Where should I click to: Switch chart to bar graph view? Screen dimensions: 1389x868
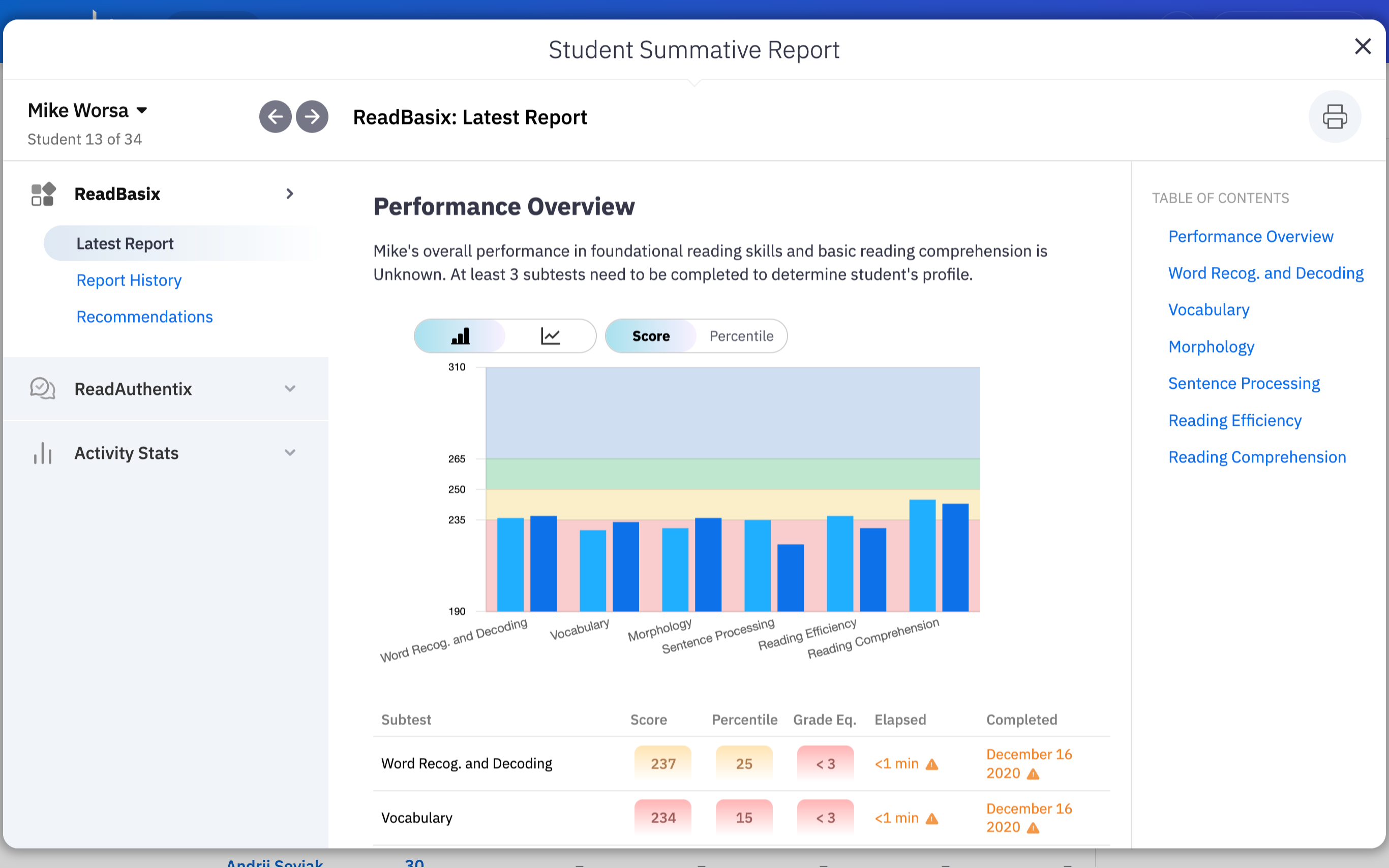(x=460, y=336)
